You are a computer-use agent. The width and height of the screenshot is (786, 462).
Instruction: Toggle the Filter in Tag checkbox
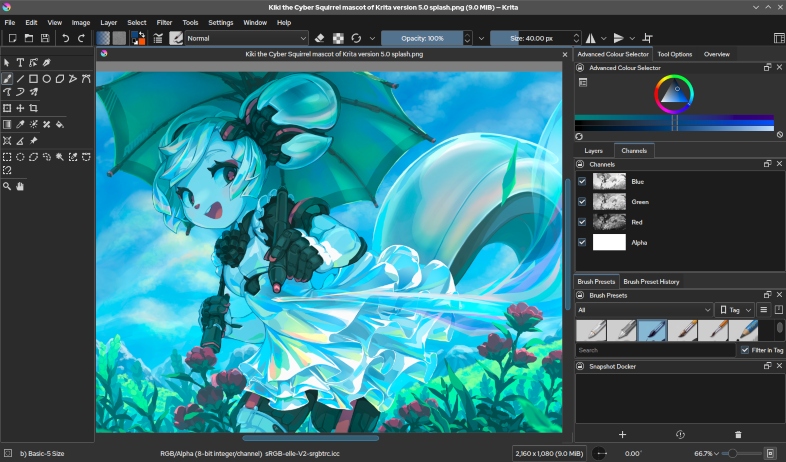tap(745, 350)
